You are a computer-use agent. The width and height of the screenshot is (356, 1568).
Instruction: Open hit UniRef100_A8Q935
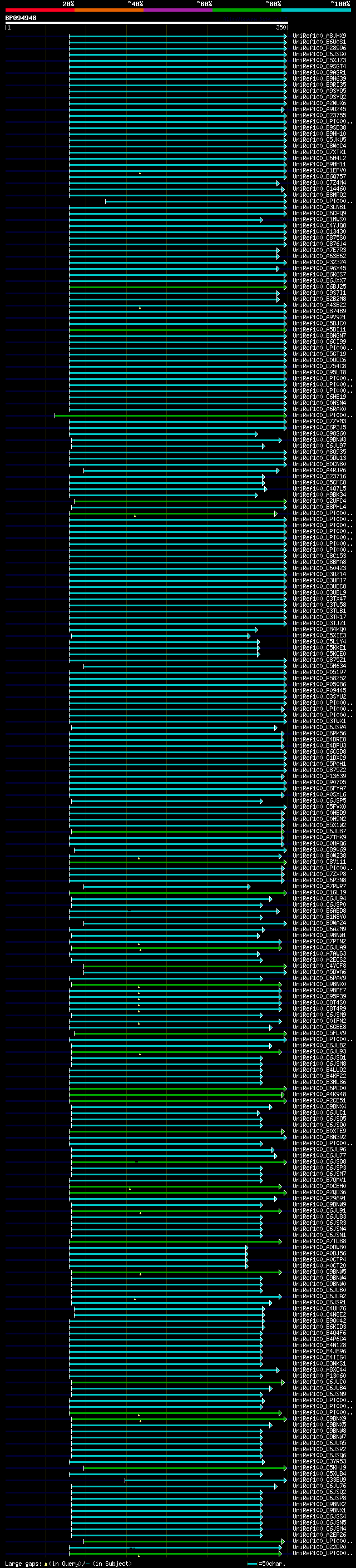(319, 452)
